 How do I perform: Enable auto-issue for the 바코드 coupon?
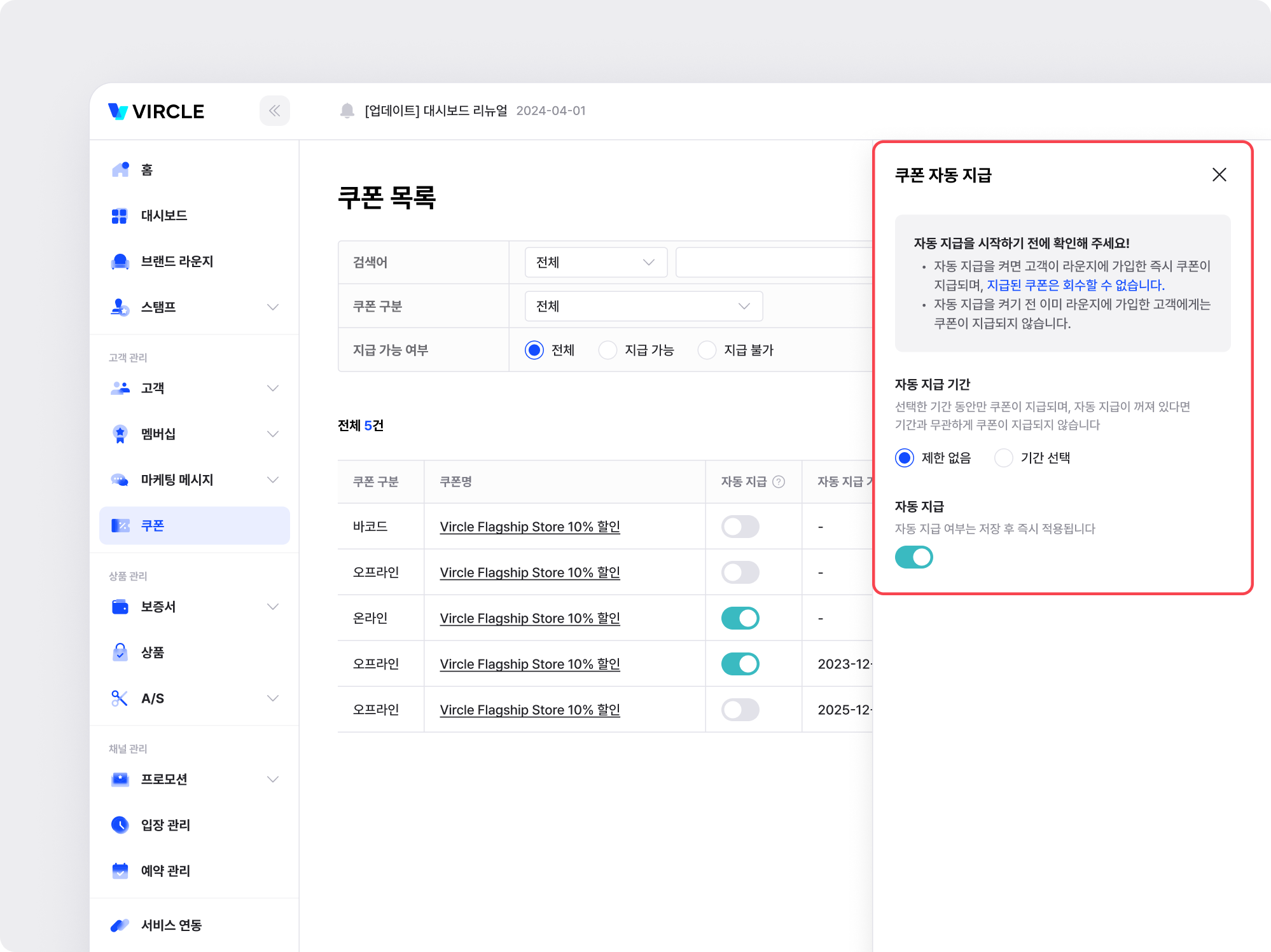[740, 527]
